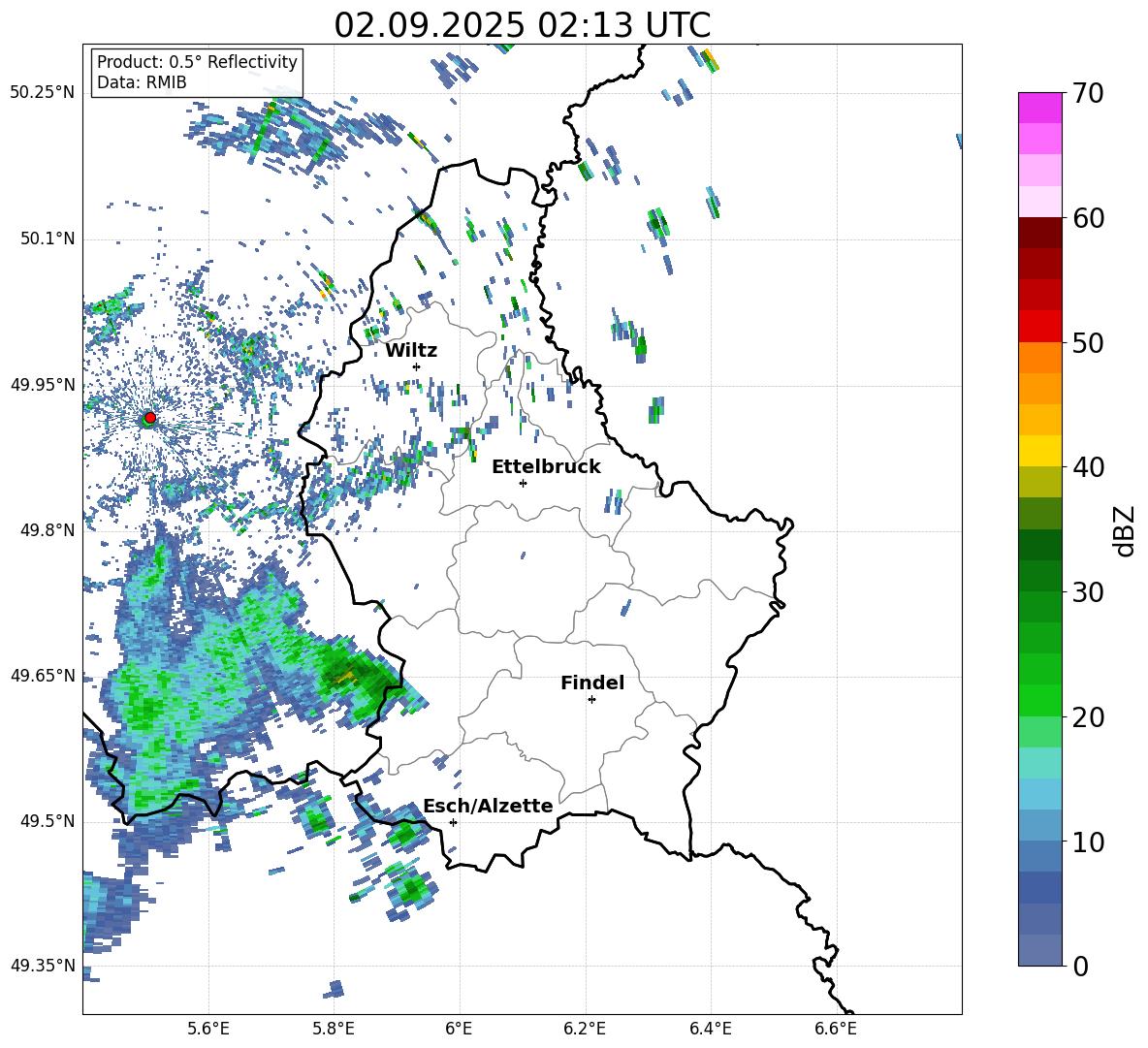Pick the orange swatch just below 50
Image resolution: width=1148 pixels, height=1048 pixels.
1039,358
